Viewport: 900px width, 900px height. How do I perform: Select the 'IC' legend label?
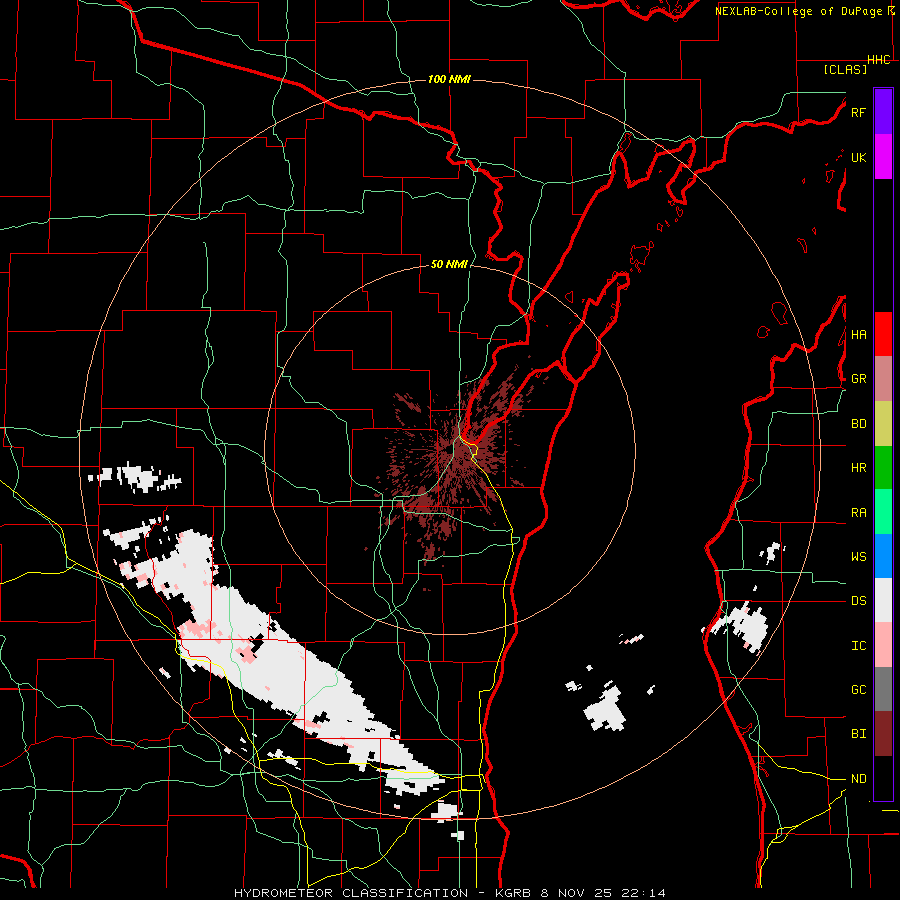858,646
